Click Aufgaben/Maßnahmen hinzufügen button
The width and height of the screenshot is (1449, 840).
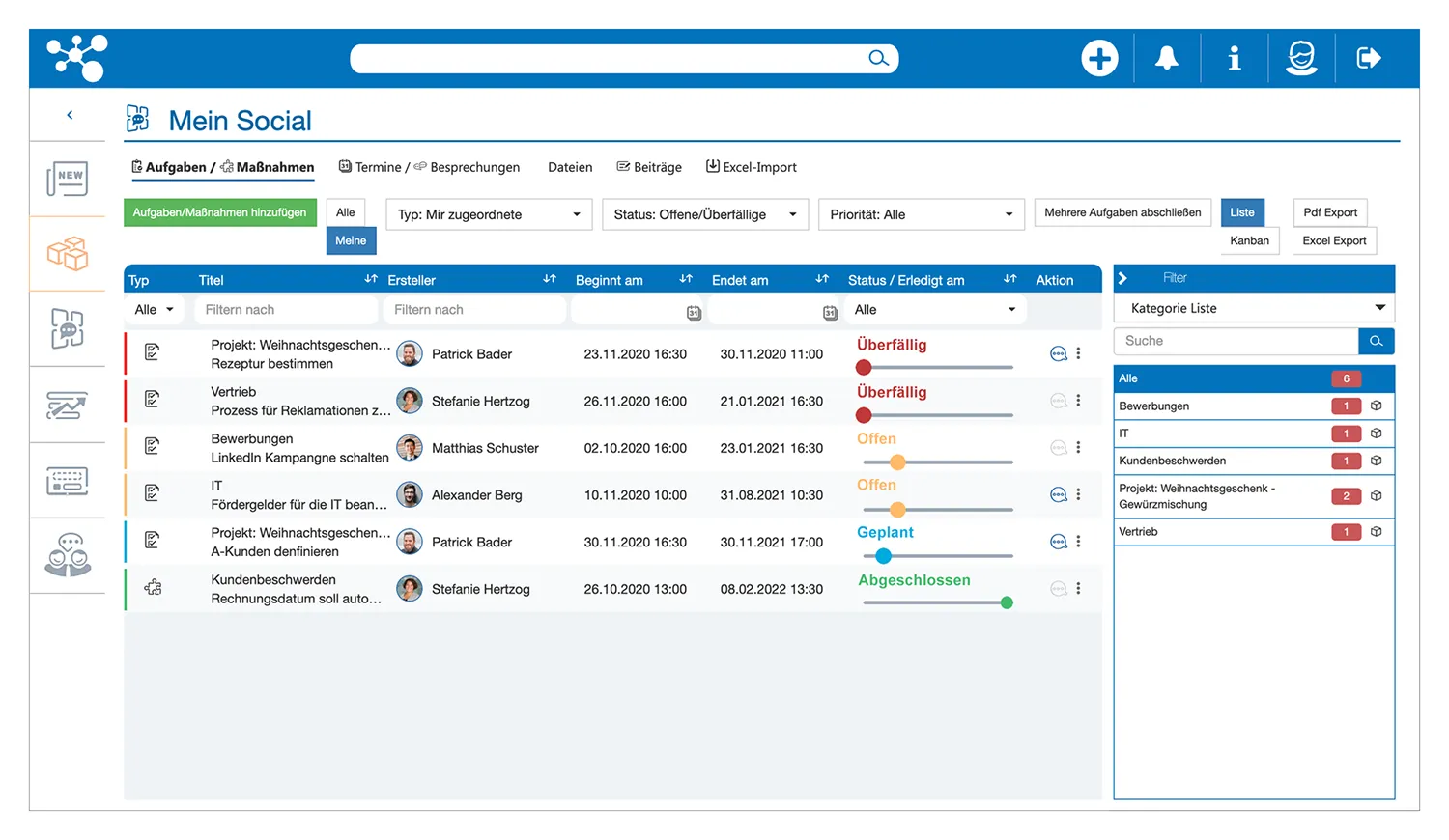point(219,212)
